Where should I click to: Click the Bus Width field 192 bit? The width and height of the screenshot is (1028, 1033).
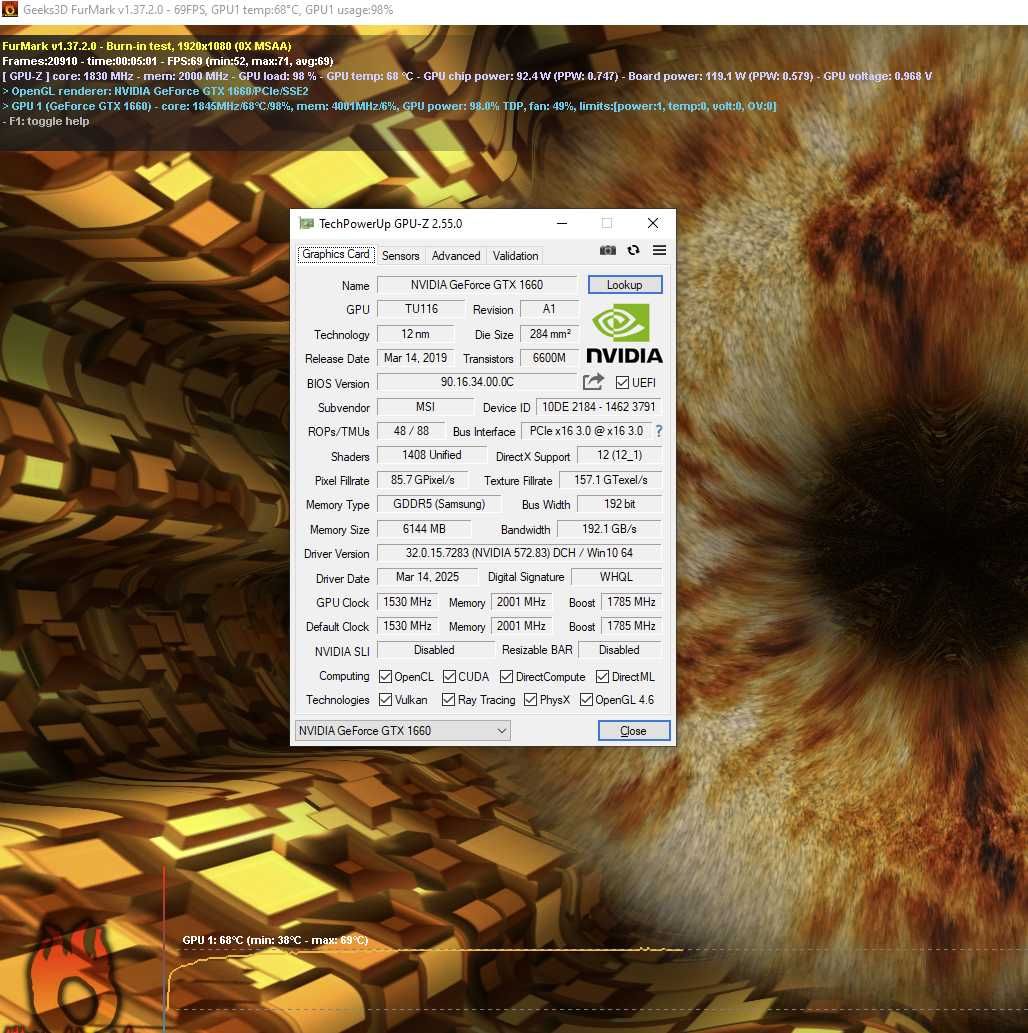[x=619, y=504]
